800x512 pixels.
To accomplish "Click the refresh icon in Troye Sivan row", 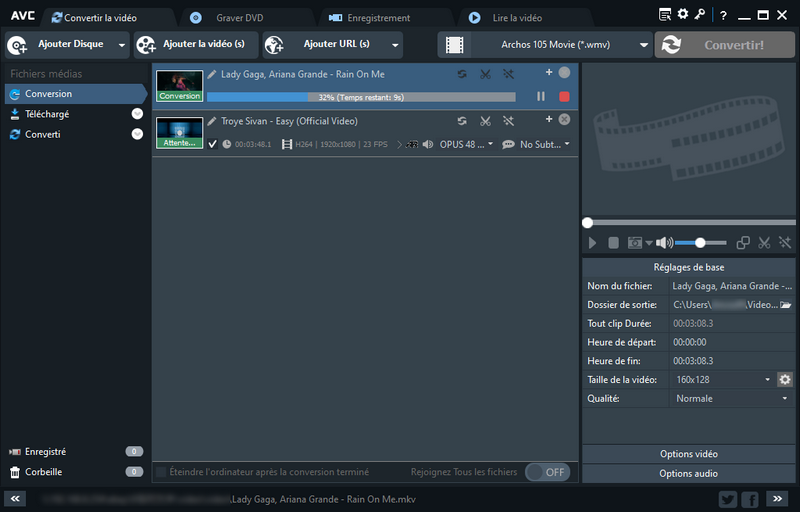I will [x=462, y=121].
